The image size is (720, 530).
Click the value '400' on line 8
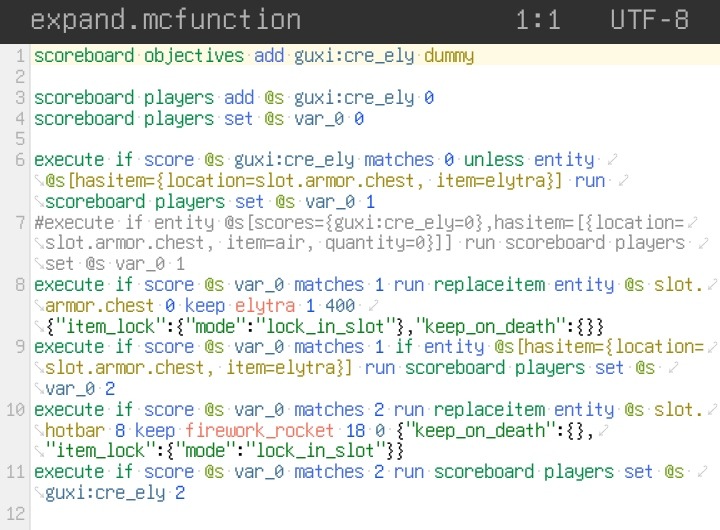[x=340, y=306]
